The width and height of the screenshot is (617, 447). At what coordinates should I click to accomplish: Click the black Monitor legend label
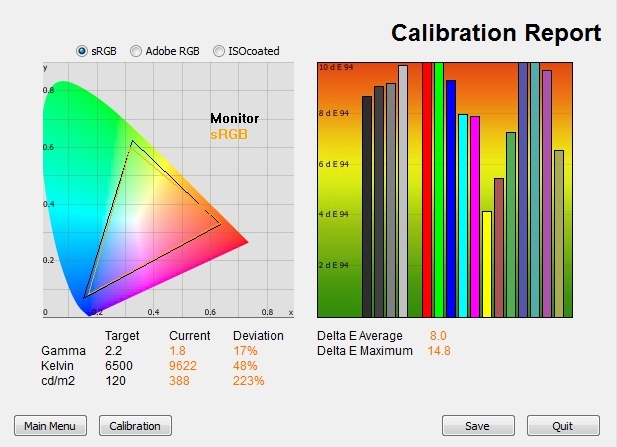(x=235, y=118)
